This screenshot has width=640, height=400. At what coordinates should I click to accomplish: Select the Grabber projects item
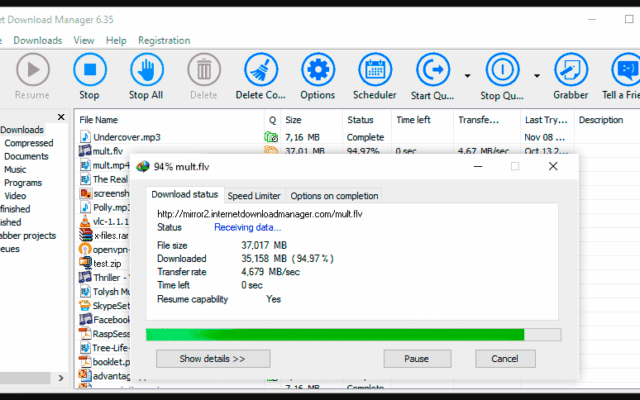click(28, 236)
